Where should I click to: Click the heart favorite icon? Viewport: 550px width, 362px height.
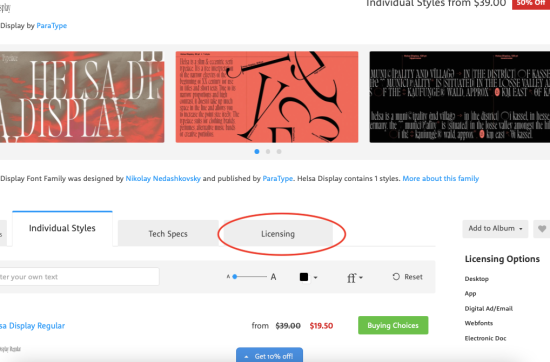point(542,229)
